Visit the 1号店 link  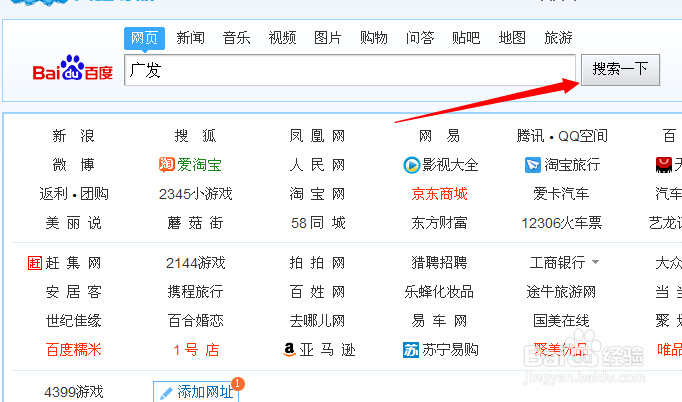(x=196, y=350)
